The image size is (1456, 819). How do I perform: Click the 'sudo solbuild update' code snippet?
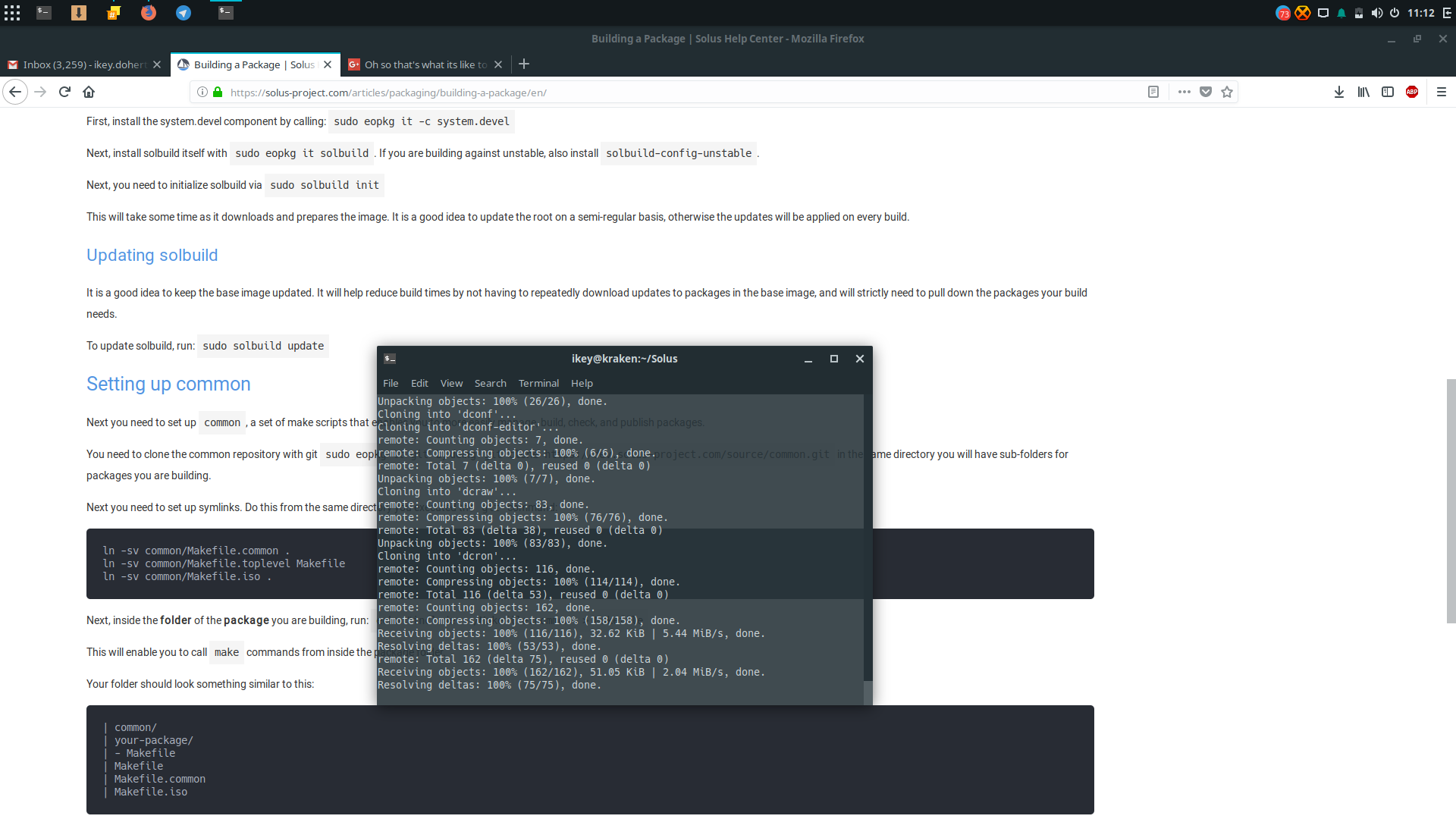coord(263,346)
